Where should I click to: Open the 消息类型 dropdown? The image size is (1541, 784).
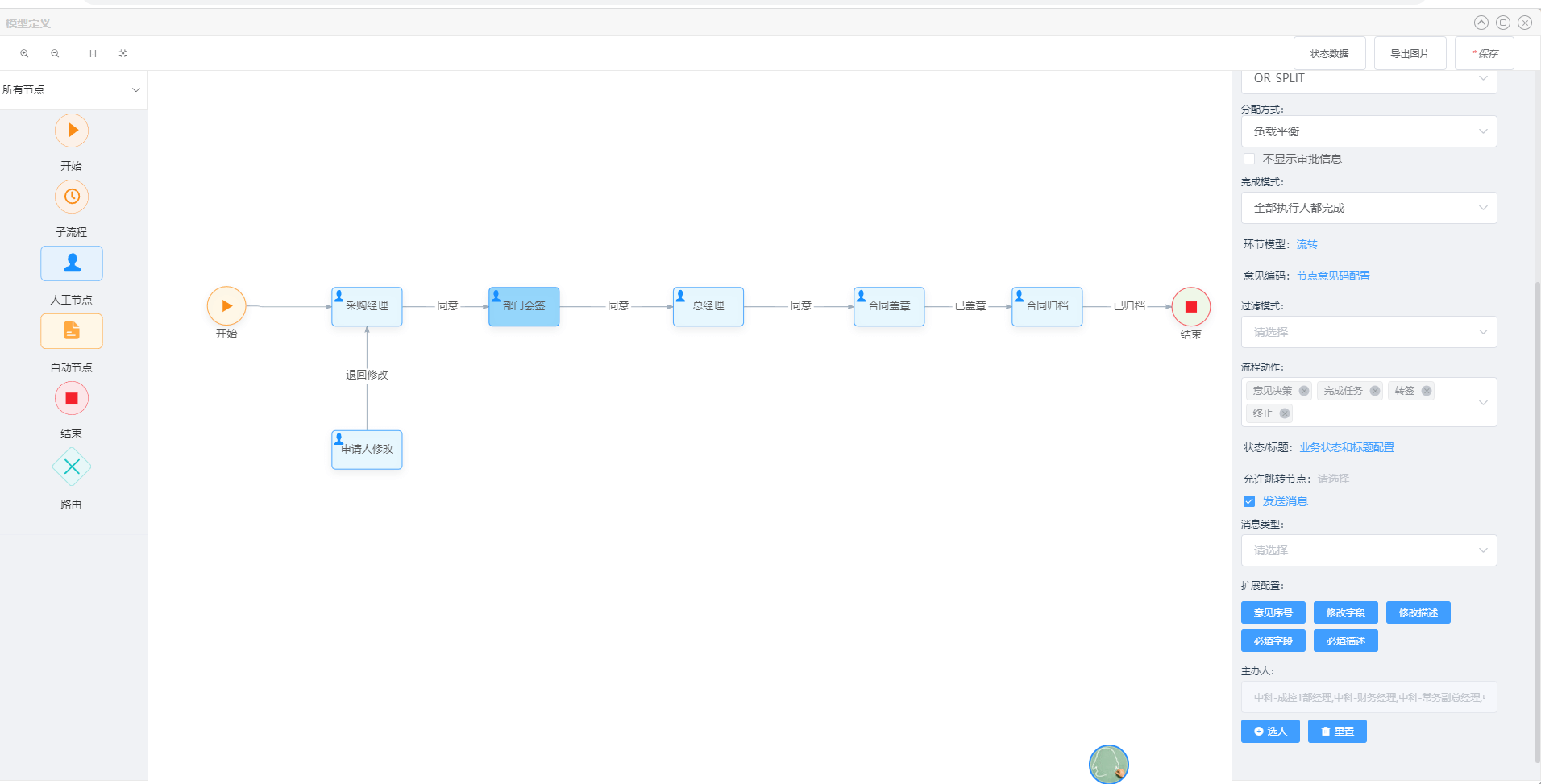pyautogui.click(x=1369, y=550)
